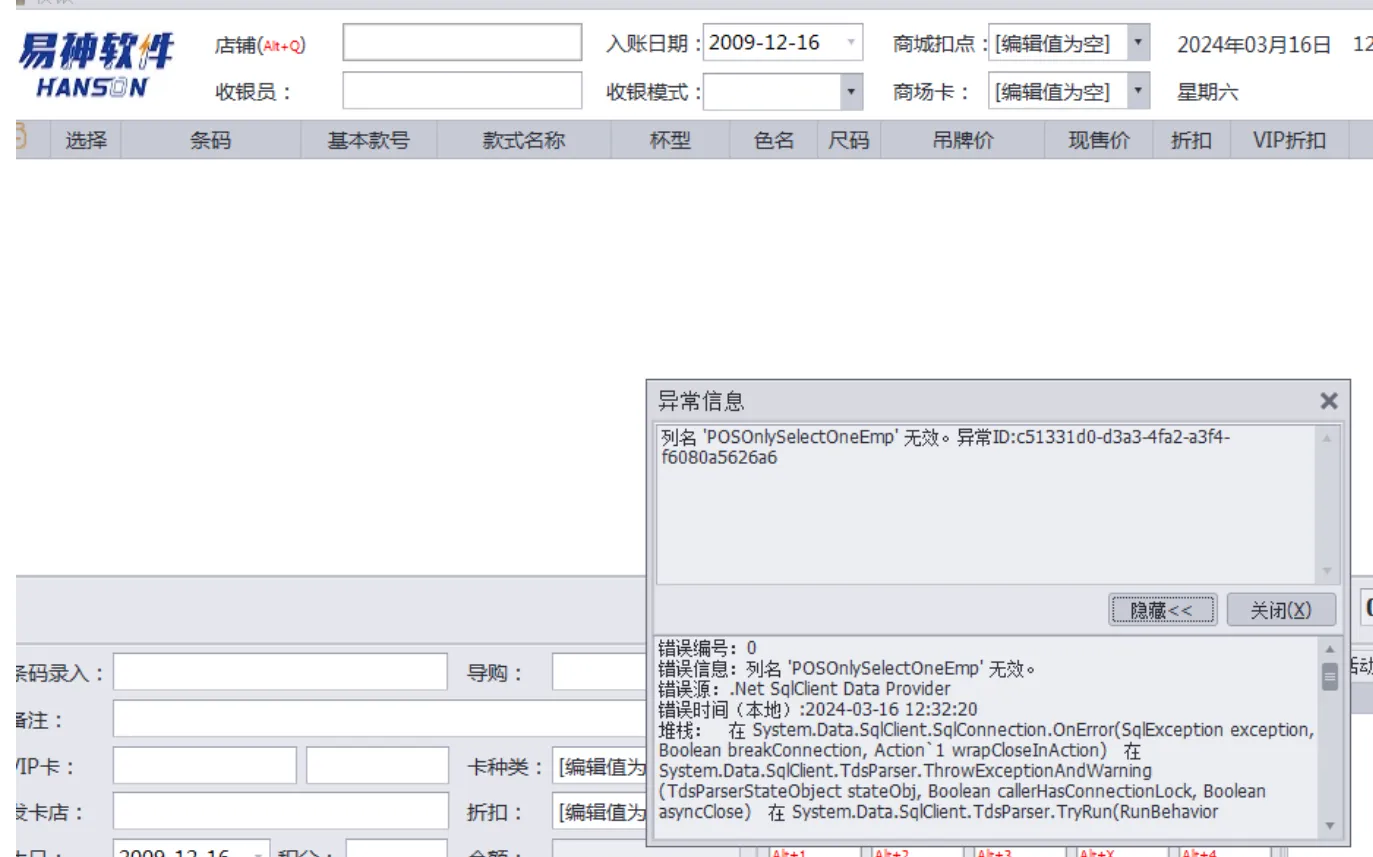Click the 发卡店 input field

point(280,812)
